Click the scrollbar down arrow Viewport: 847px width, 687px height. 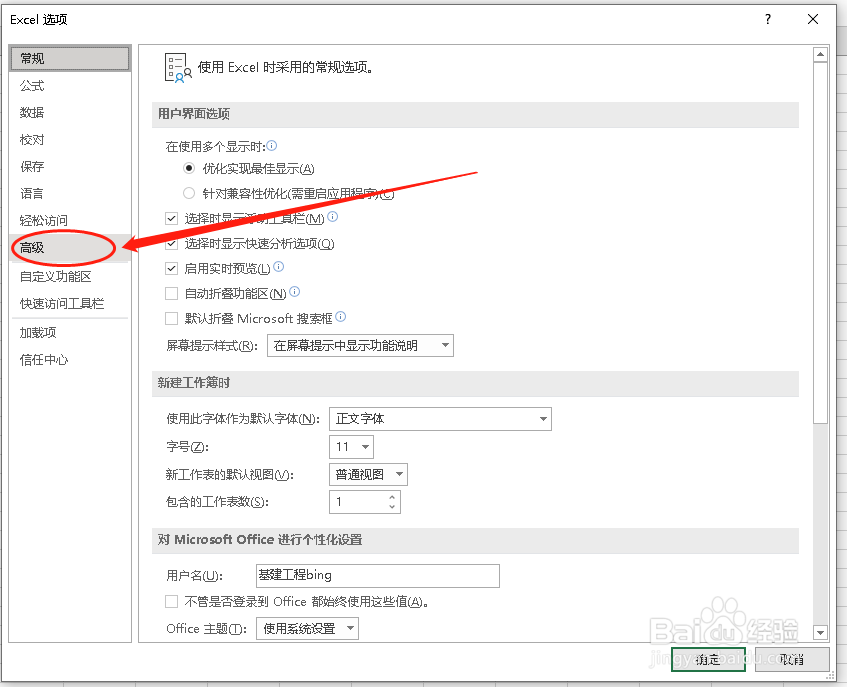coord(821,632)
